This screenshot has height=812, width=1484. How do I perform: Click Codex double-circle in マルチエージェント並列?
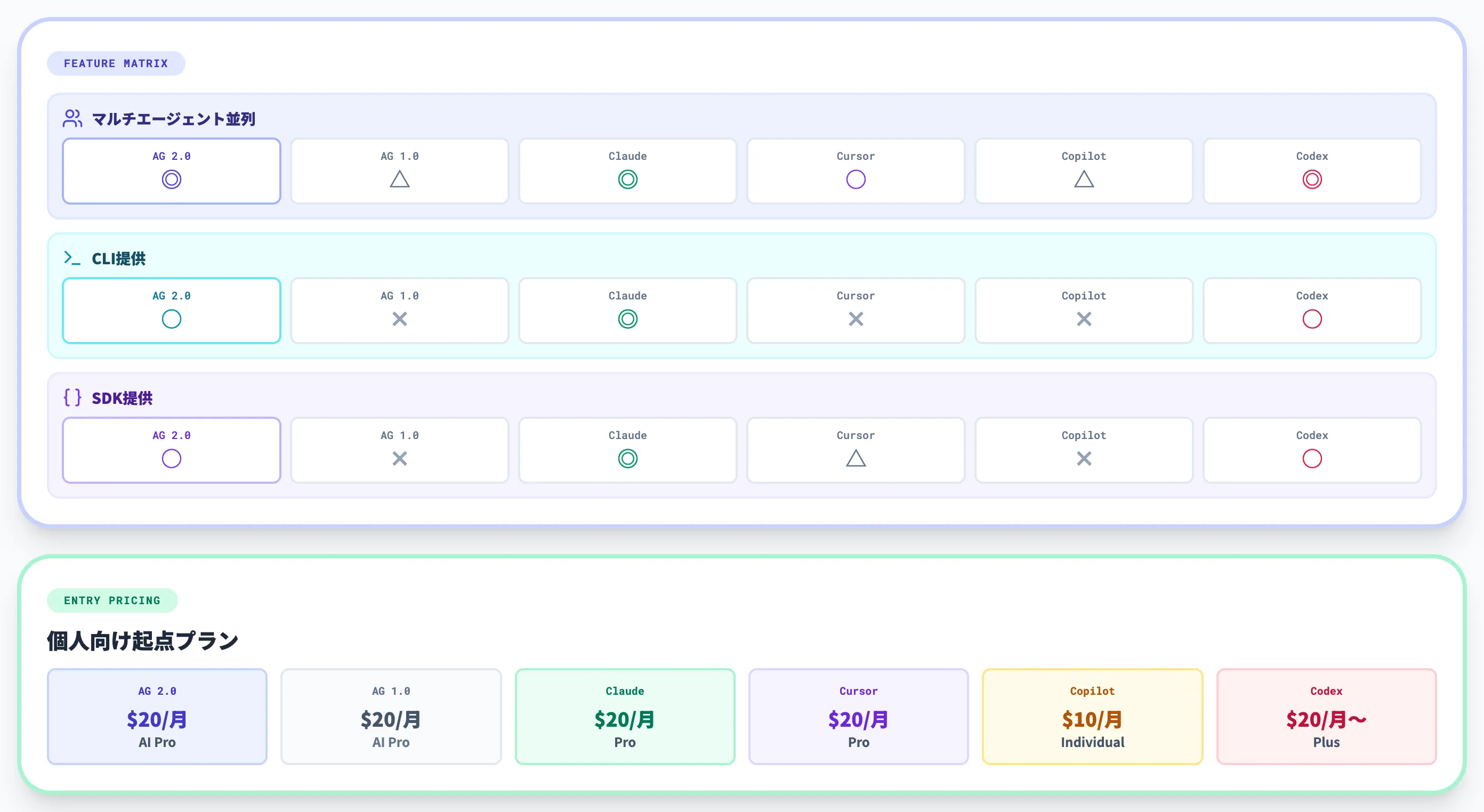(x=1312, y=180)
